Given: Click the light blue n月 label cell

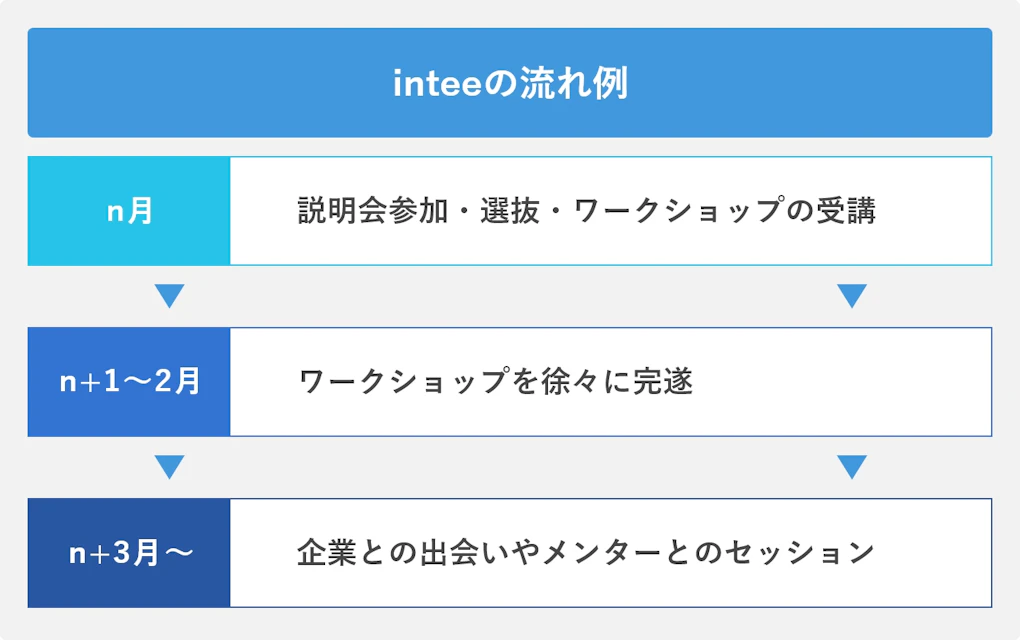Looking at the screenshot, I should 129,211.
